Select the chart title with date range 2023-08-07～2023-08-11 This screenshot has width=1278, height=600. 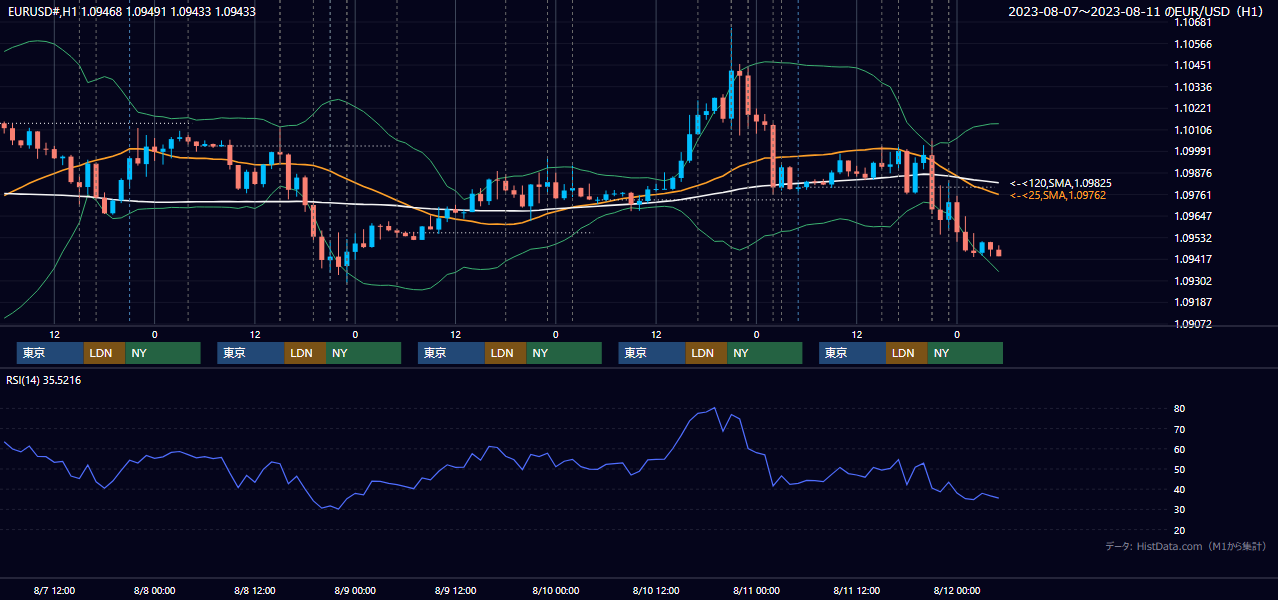pos(1138,12)
